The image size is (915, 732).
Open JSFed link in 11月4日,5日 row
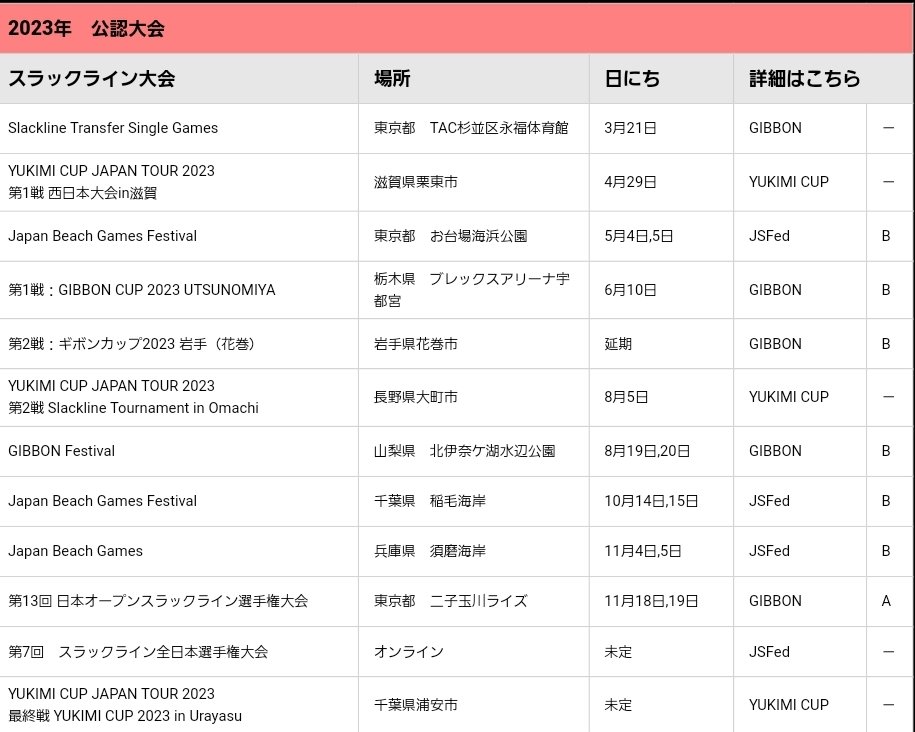(769, 551)
